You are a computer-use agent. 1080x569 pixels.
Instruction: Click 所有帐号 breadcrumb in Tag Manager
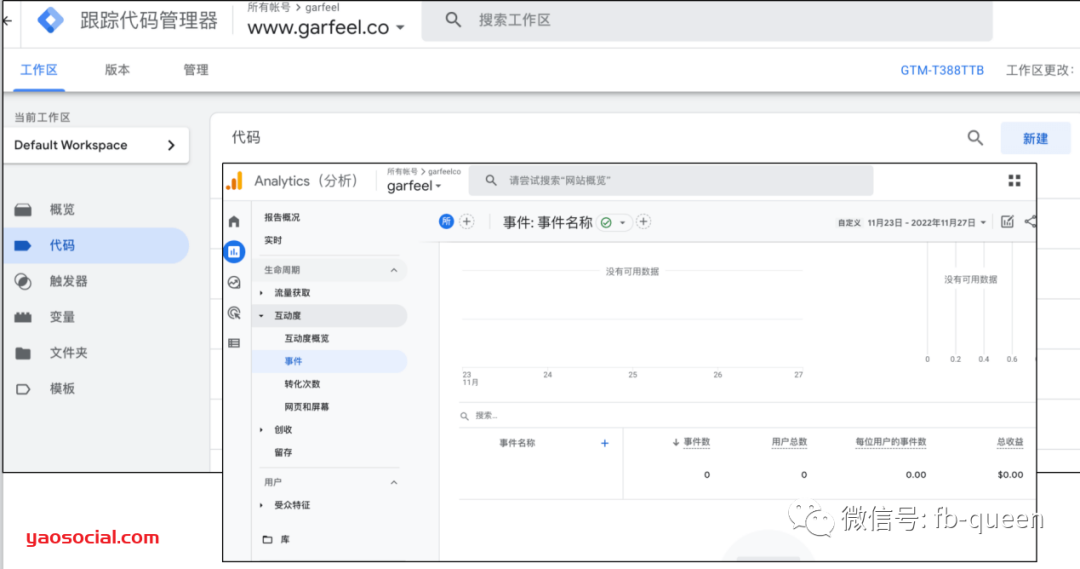[269, 8]
